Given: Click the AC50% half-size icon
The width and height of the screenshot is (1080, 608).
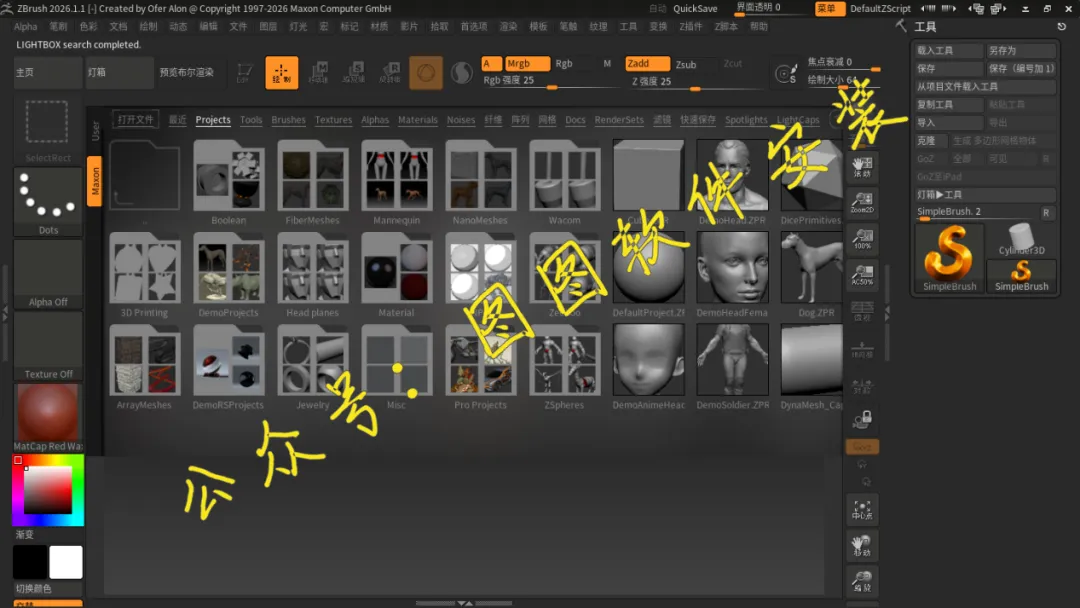Looking at the screenshot, I should click(862, 275).
